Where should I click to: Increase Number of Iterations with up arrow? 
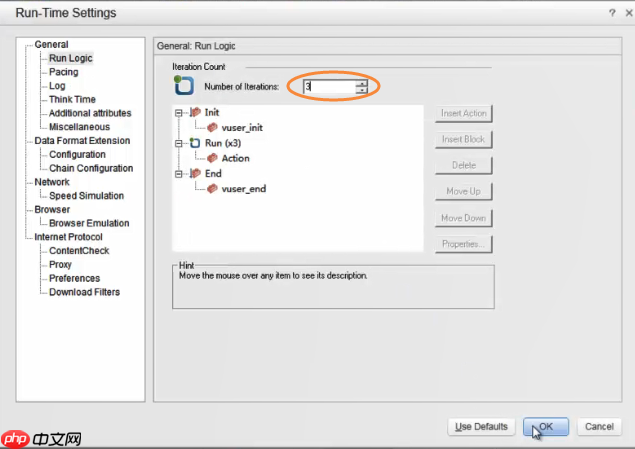(x=361, y=83)
